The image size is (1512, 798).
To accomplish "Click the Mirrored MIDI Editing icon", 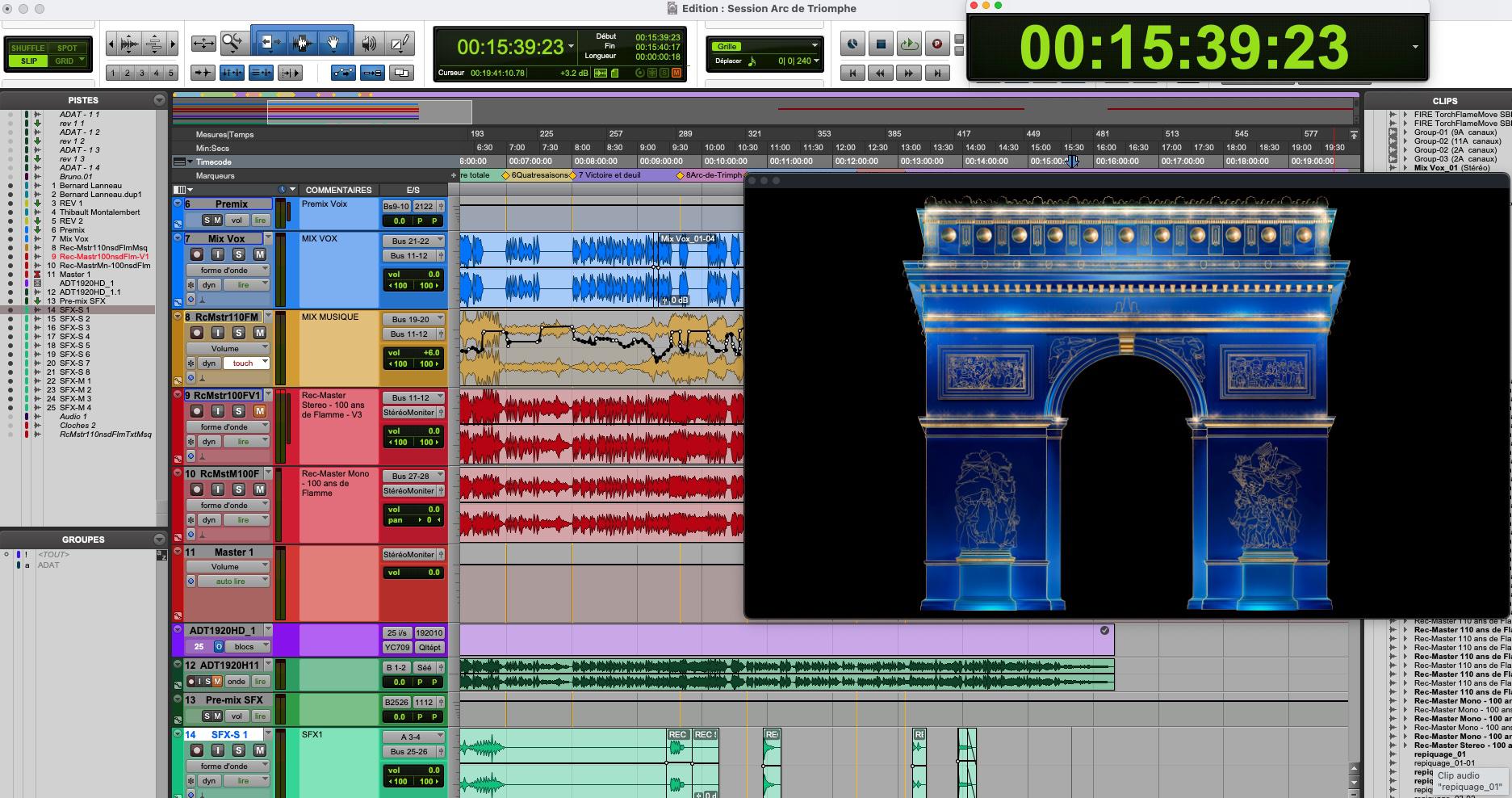I will pos(372,73).
